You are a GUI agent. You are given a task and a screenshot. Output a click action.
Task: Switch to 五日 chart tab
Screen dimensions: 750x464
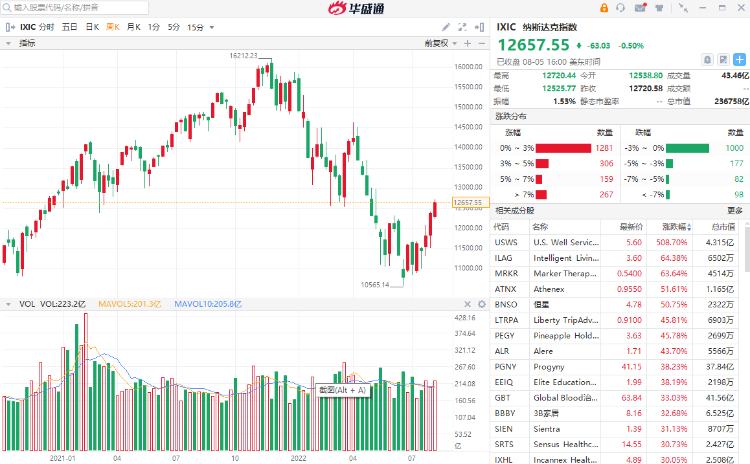[69, 27]
